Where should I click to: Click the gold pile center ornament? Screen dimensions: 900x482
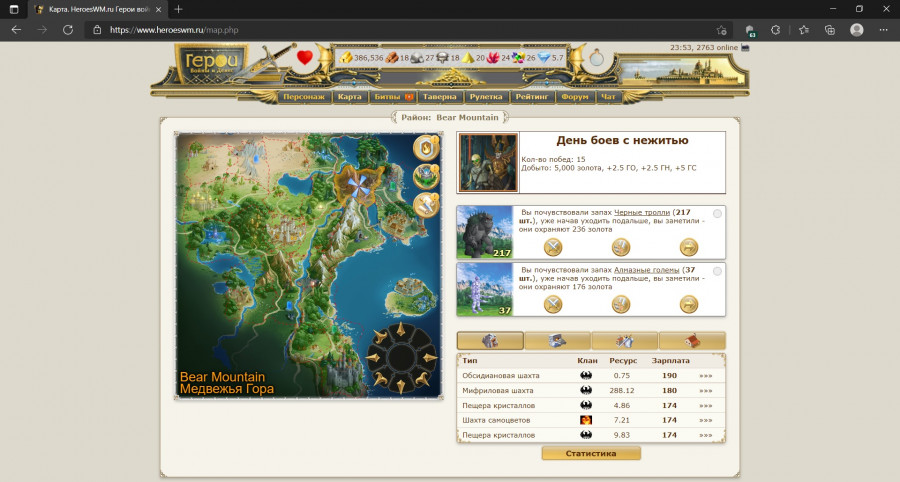(x=452, y=76)
